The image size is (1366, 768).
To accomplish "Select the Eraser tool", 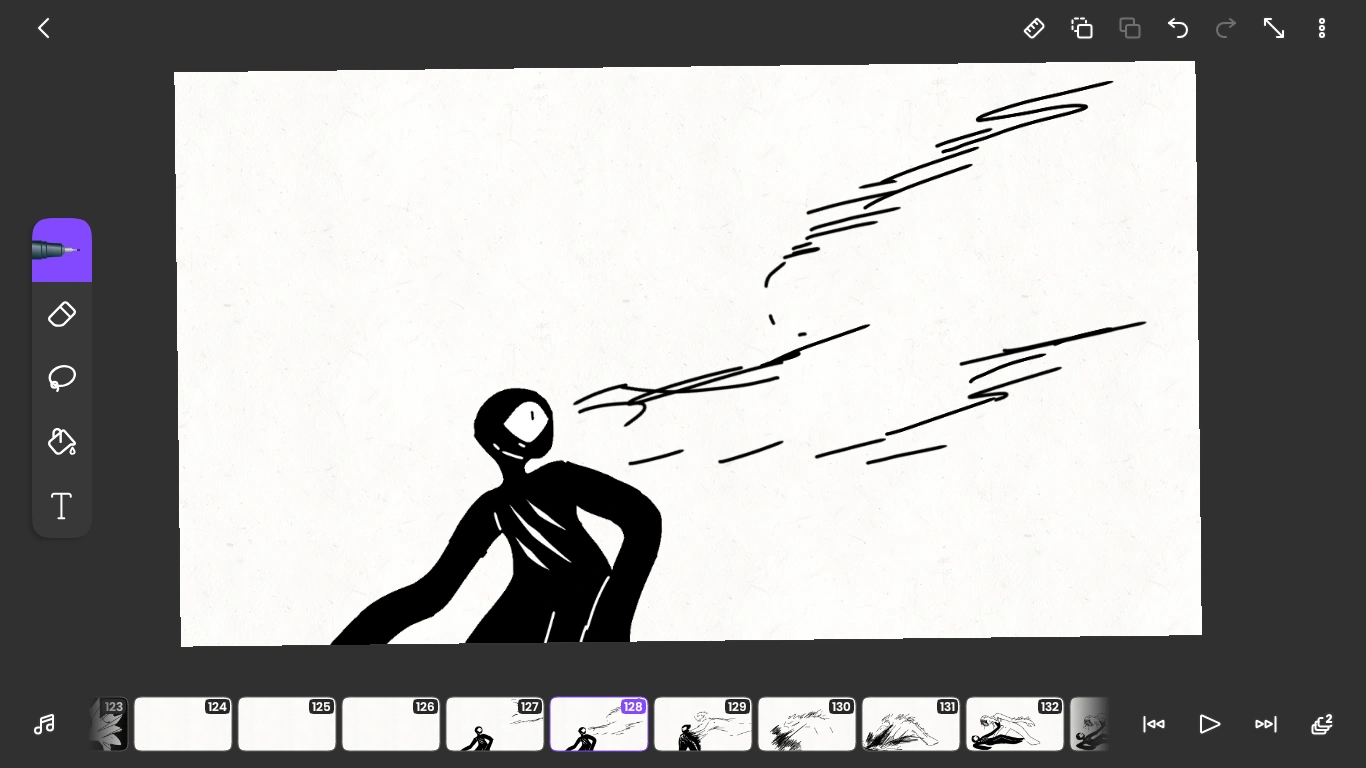I will 61,314.
